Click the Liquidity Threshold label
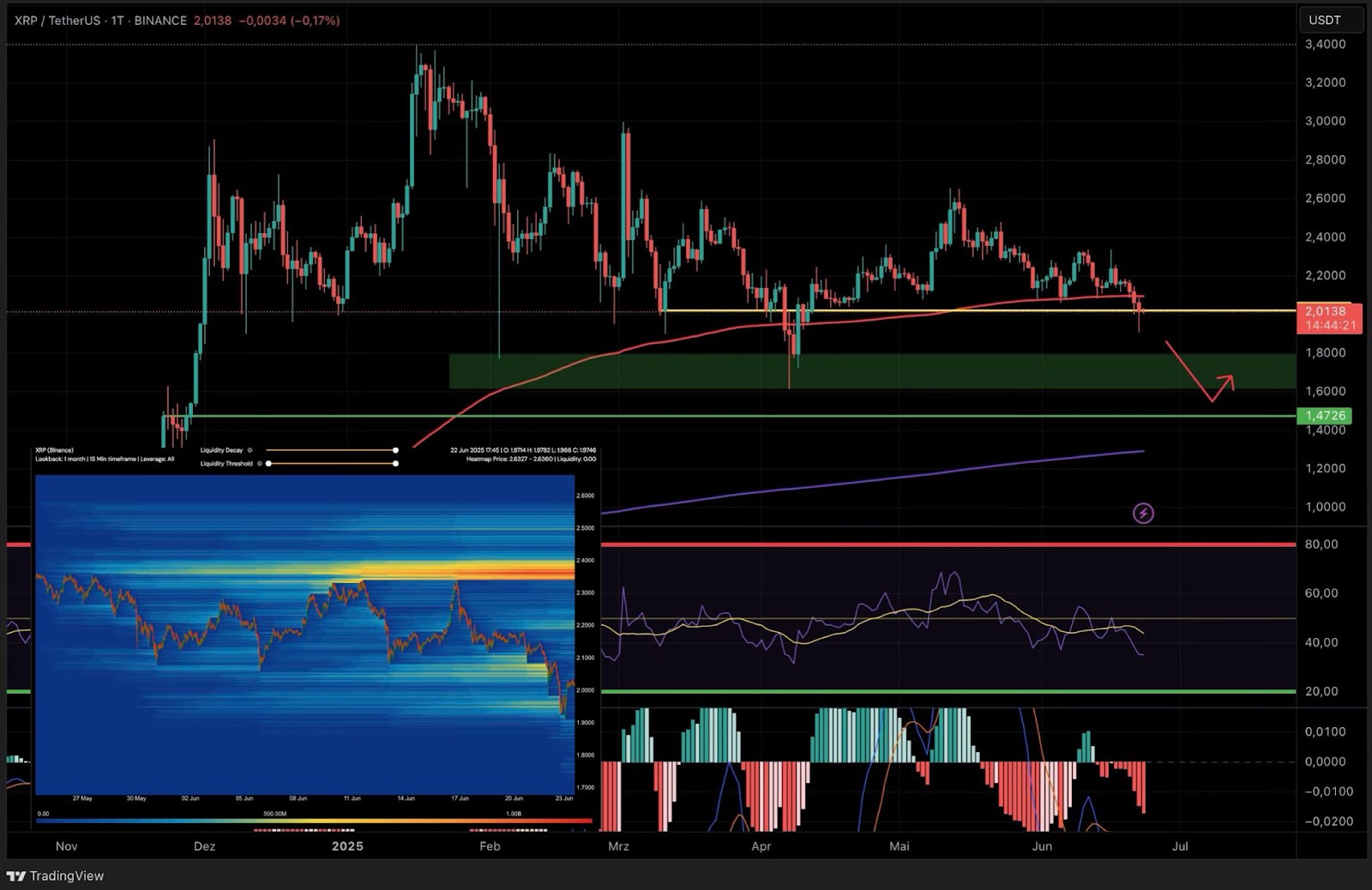The image size is (1372, 890). (x=226, y=464)
